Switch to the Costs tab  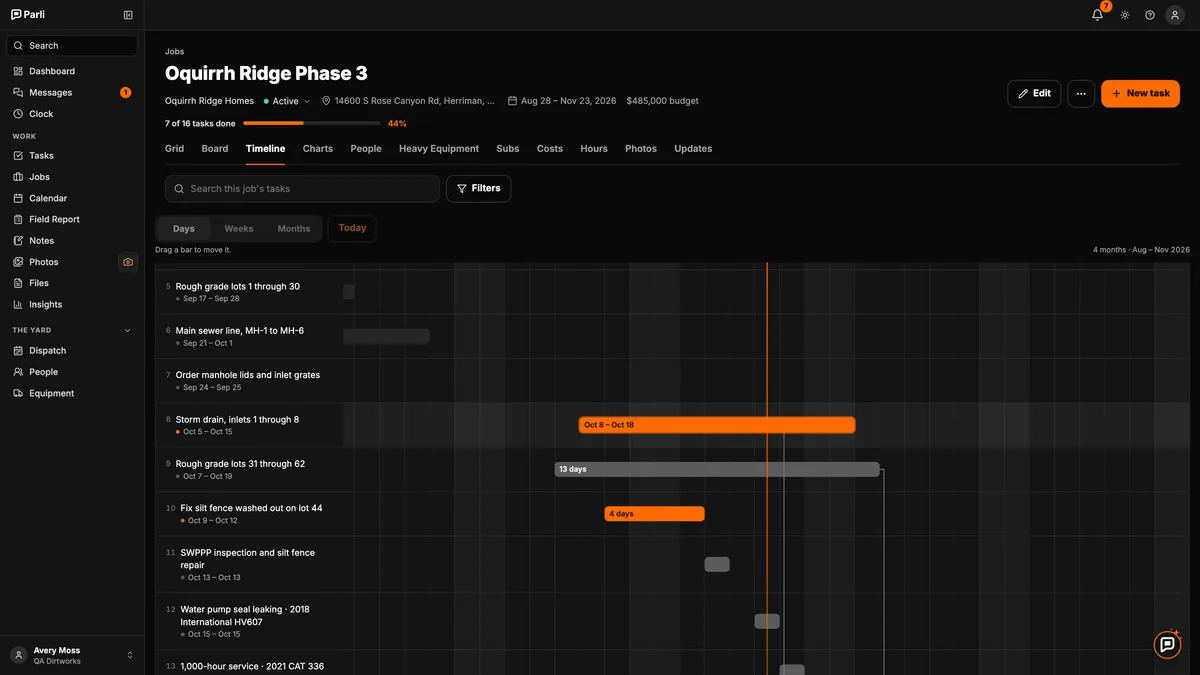click(x=550, y=149)
